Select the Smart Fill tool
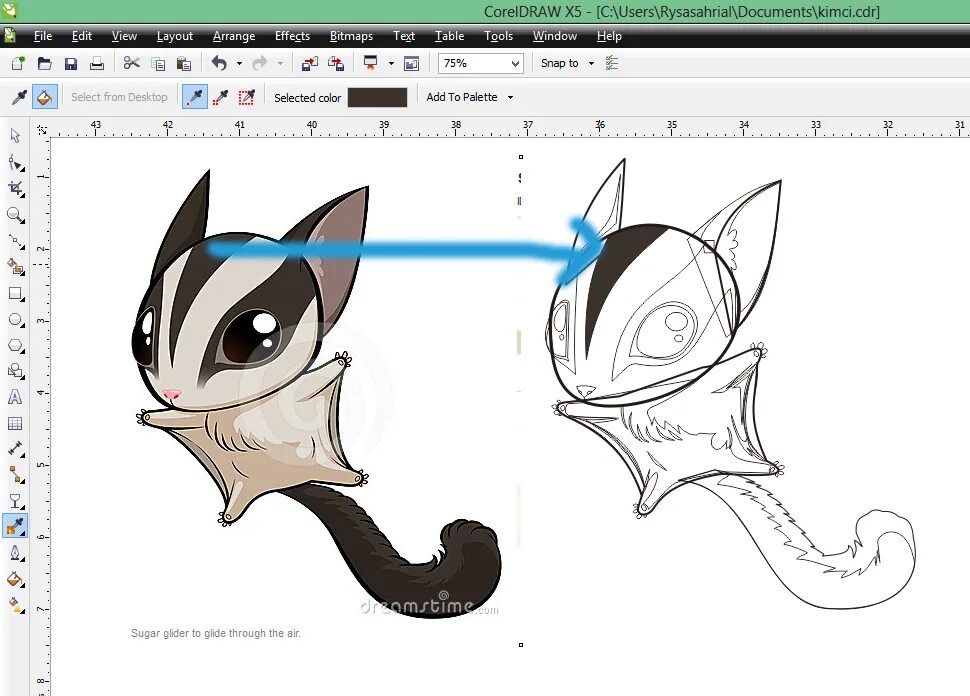Image resolution: width=970 pixels, height=696 pixels. click(15, 267)
